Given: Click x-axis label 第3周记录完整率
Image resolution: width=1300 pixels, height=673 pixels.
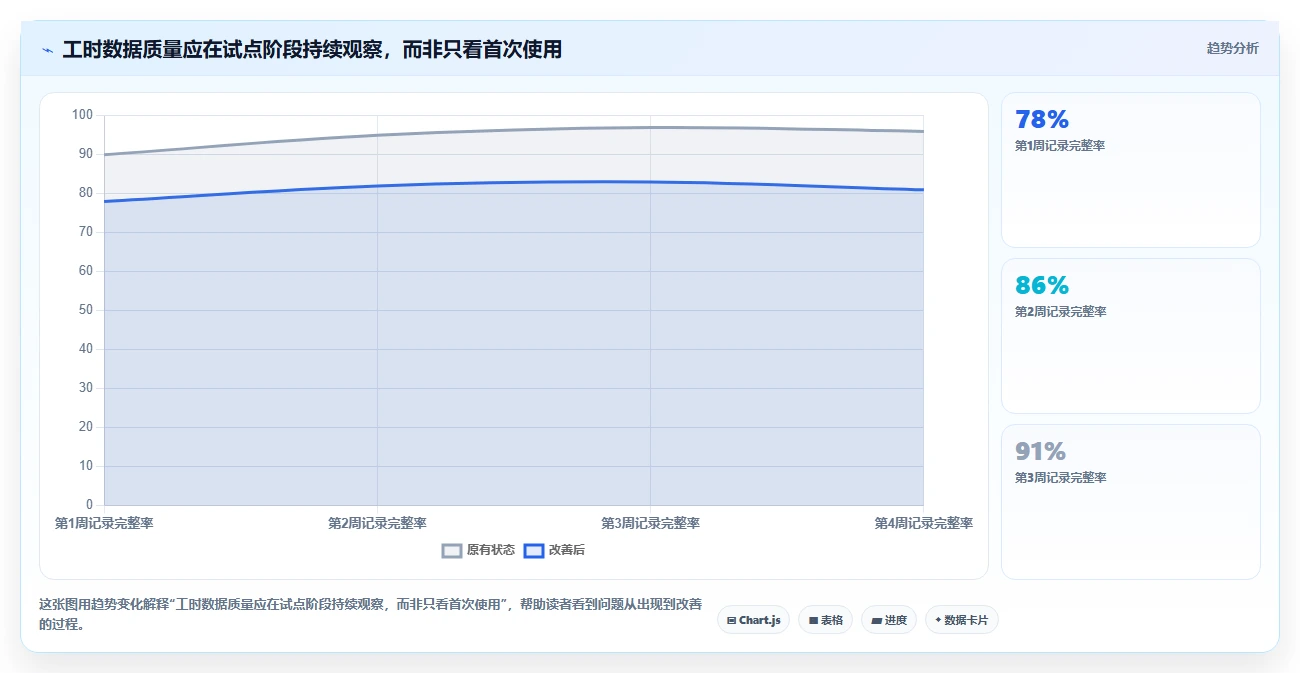Looking at the screenshot, I should coord(650,523).
